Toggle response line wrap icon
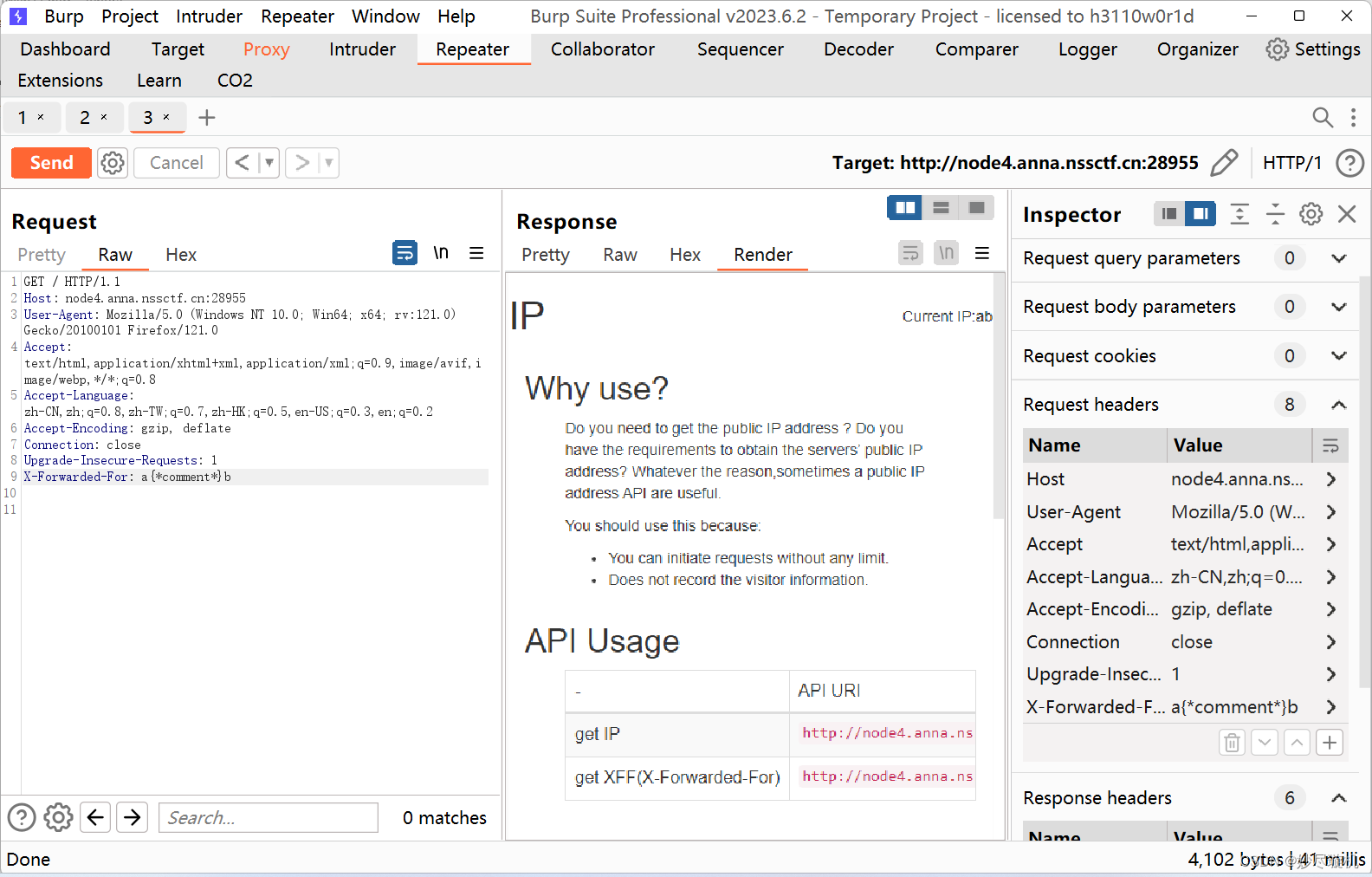The height and width of the screenshot is (877, 1372). point(910,253)
